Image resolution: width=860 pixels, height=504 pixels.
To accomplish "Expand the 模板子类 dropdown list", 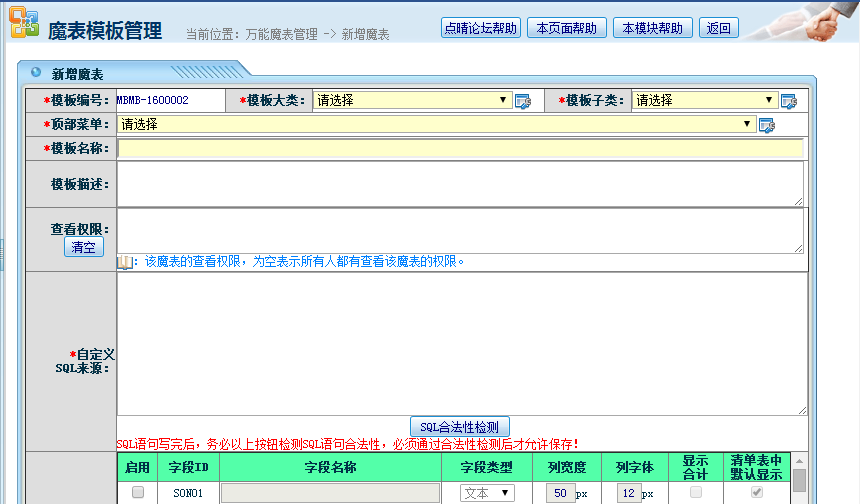I will point(705,100).
